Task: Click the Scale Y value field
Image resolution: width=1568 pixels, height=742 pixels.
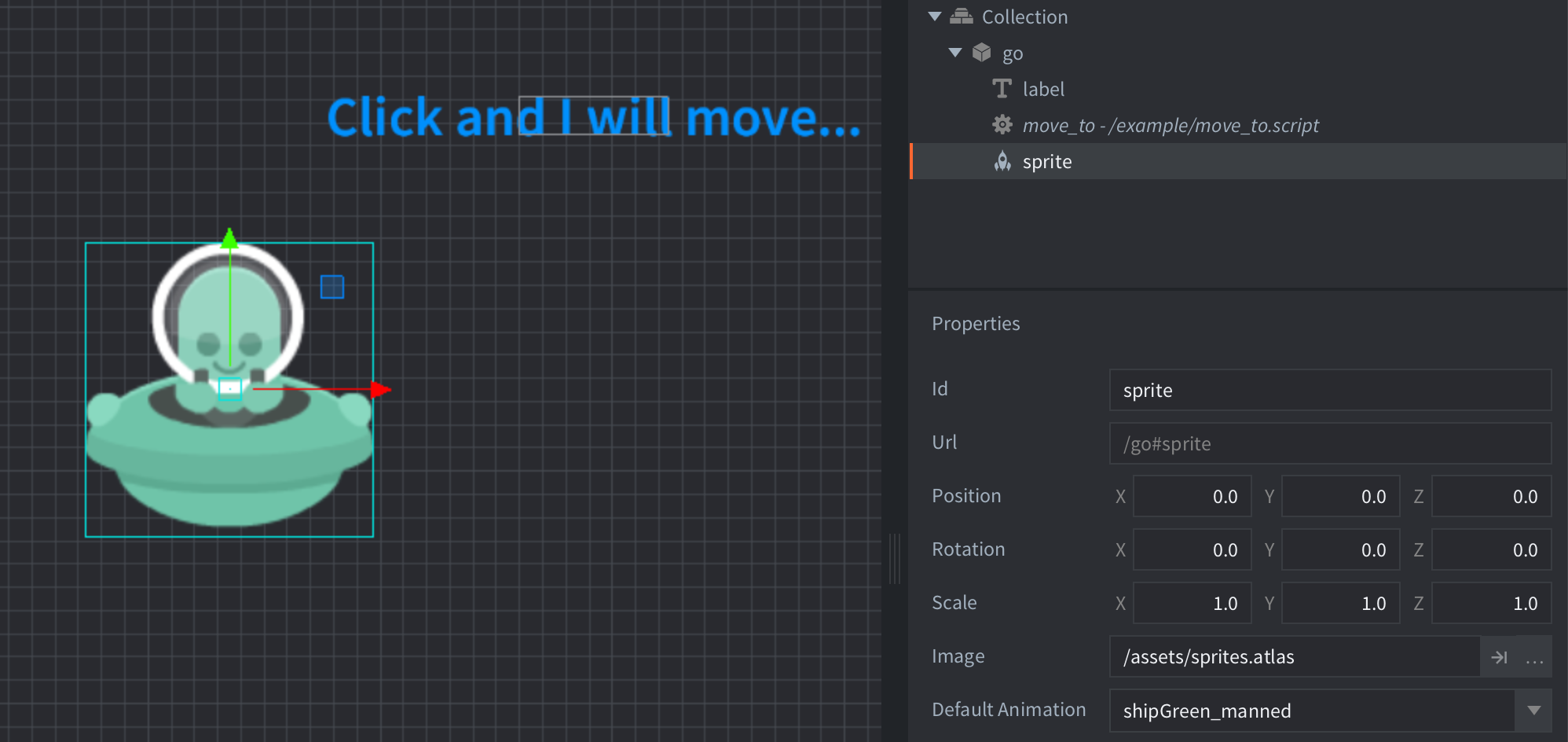Action: click(1340, 603)
